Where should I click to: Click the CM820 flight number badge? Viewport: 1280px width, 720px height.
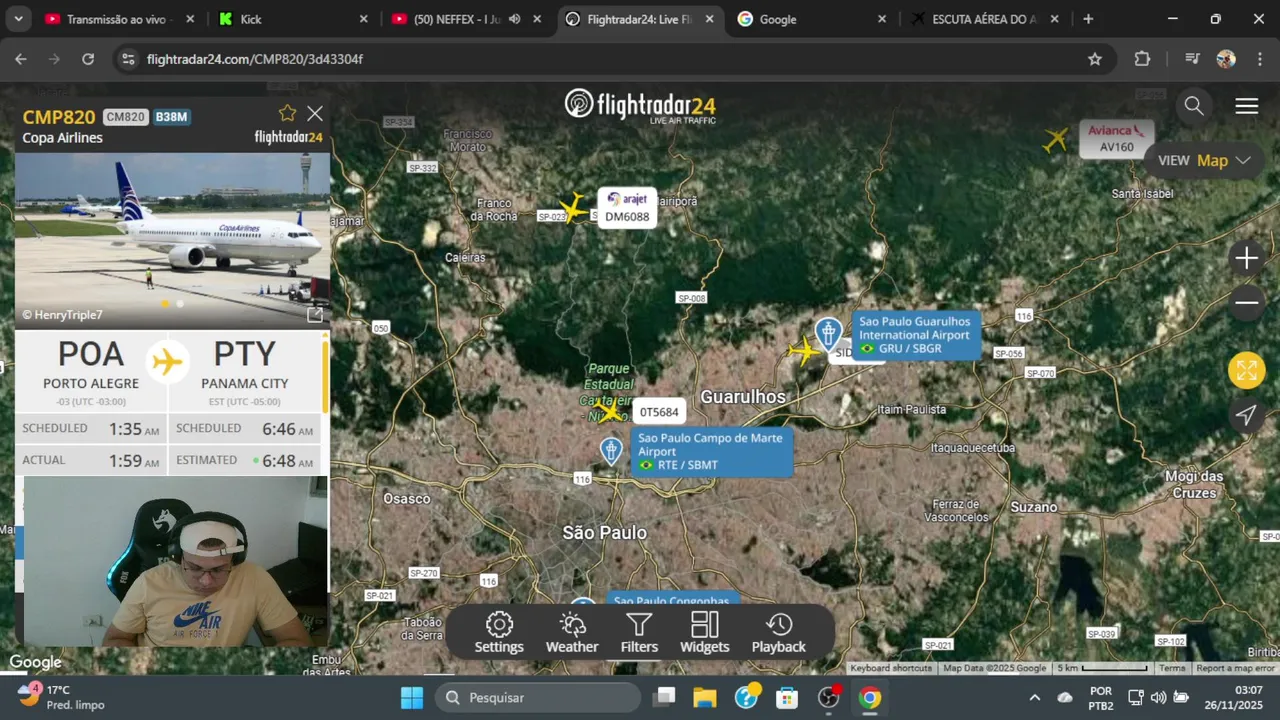125,117
